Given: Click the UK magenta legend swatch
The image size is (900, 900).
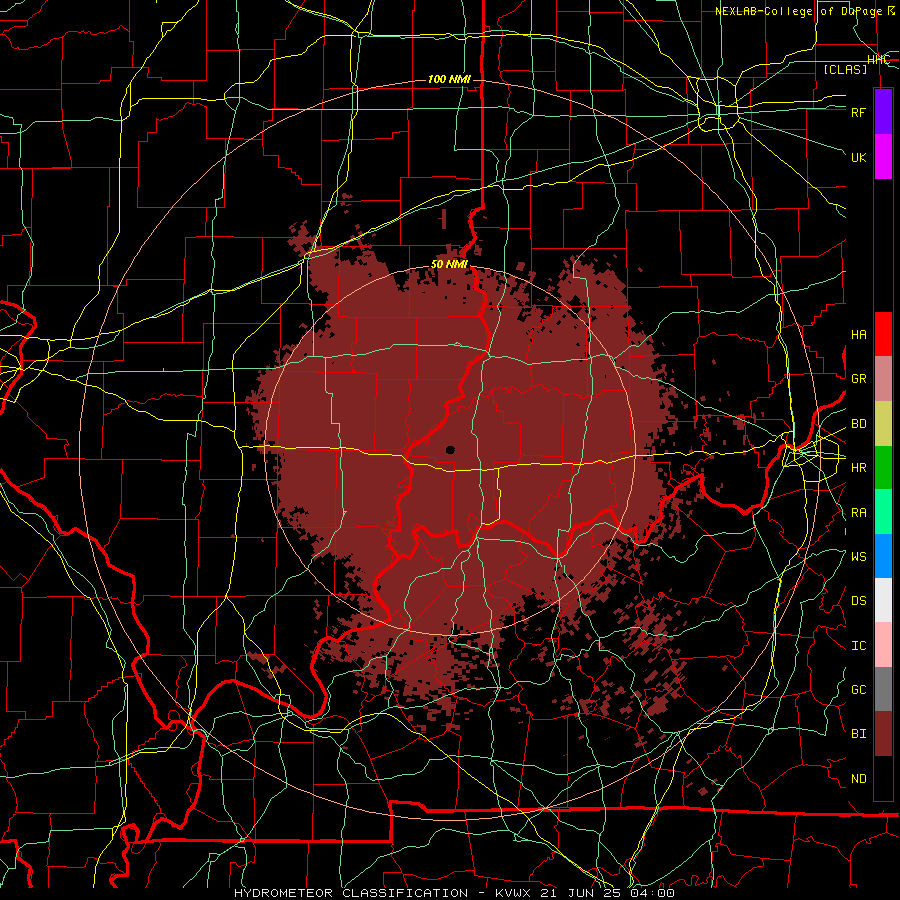Looking at the screenshot, I should 883,157.
